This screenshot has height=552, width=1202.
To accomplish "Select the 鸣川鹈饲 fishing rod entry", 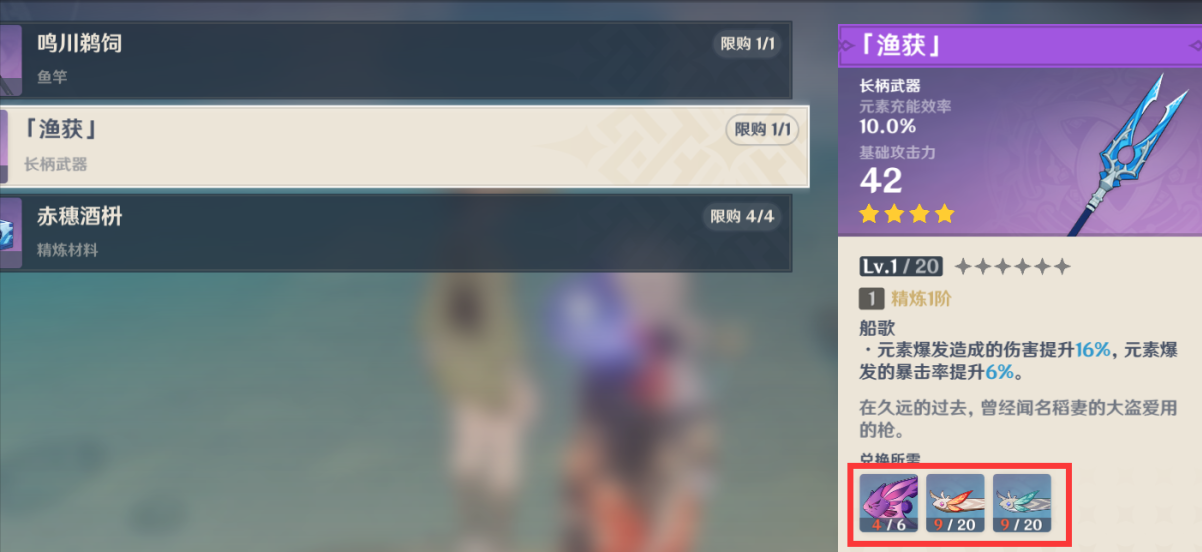I will click(x=396, y=59).
